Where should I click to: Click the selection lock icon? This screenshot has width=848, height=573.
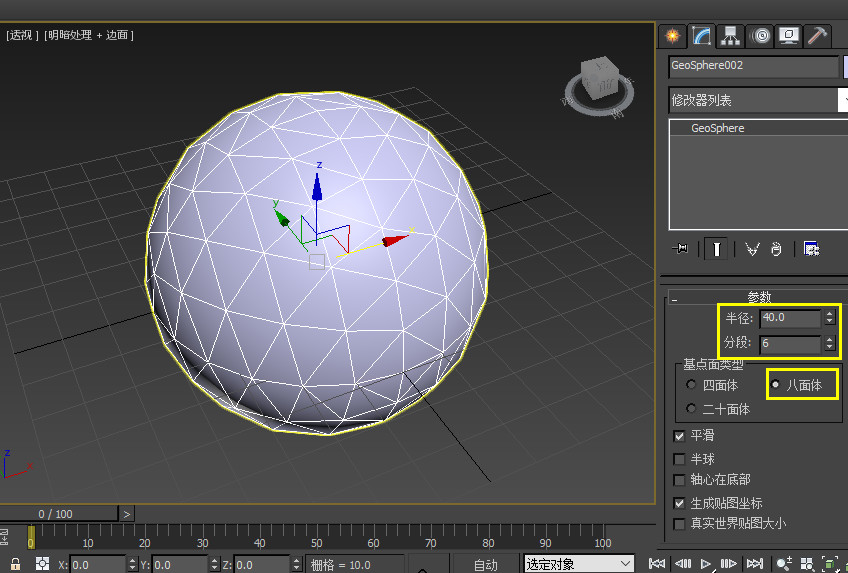pos(14,565)
